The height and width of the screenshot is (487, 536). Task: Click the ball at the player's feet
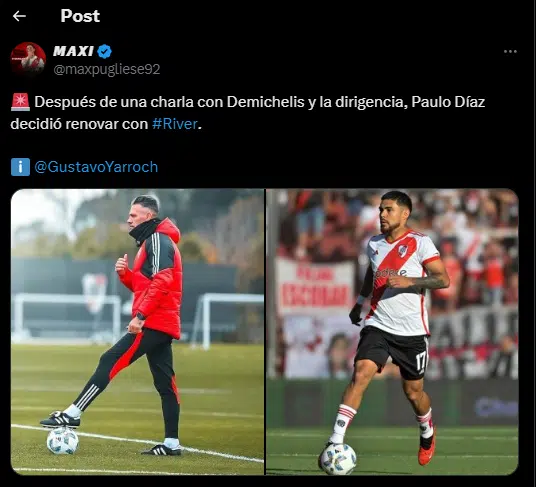click(x=338, y=459)
